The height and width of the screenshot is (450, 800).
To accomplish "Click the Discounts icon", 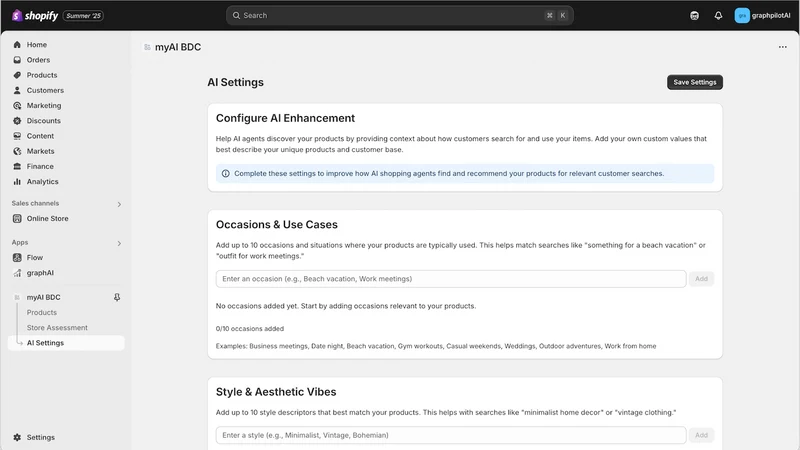I will [x=17, y=121].
